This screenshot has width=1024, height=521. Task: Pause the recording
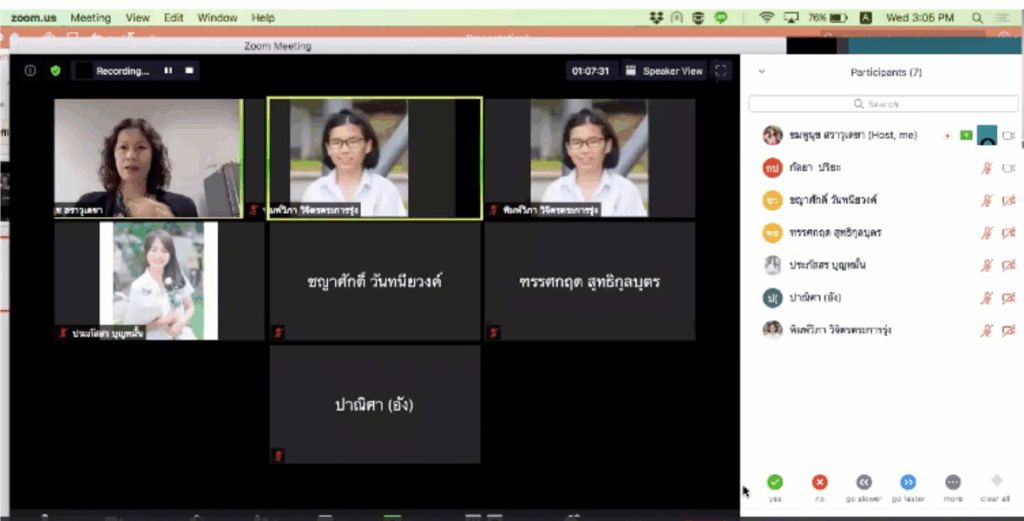[168, 71]
